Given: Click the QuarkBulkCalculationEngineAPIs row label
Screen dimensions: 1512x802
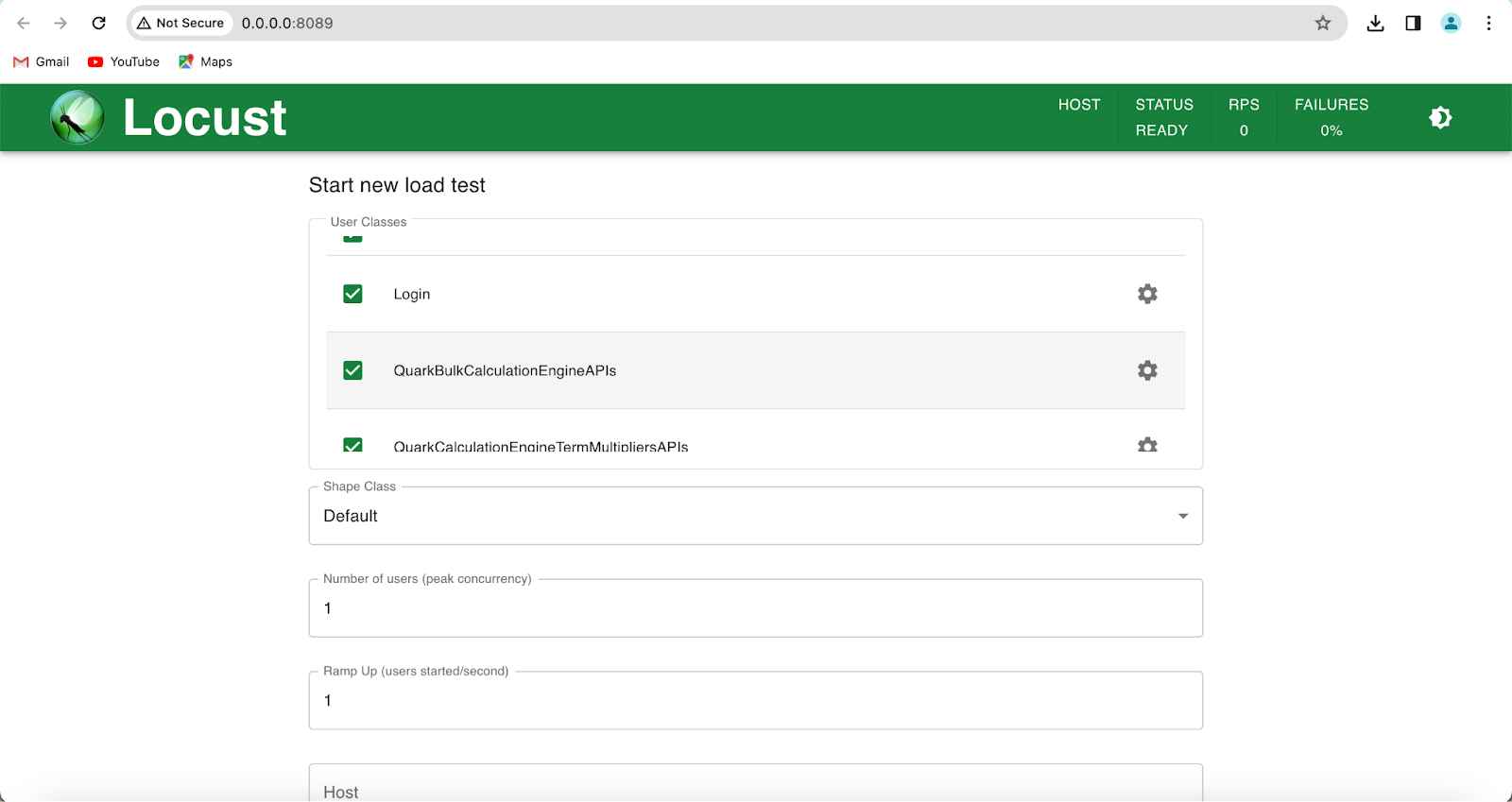Looking at the screenshot, I should (x=505, y=370).
